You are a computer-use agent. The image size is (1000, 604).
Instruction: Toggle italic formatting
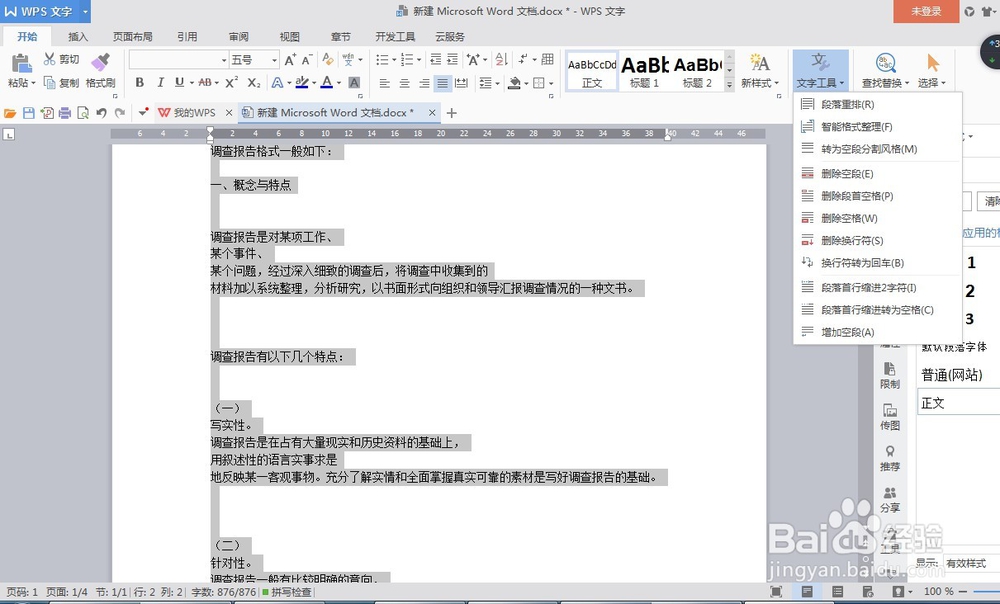pos(160,82)
